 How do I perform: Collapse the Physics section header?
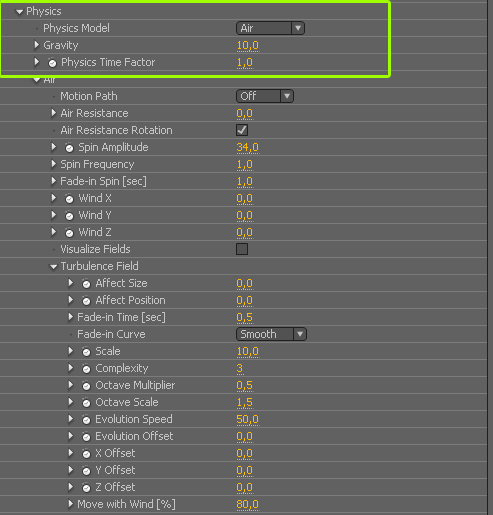click(19, 12)
